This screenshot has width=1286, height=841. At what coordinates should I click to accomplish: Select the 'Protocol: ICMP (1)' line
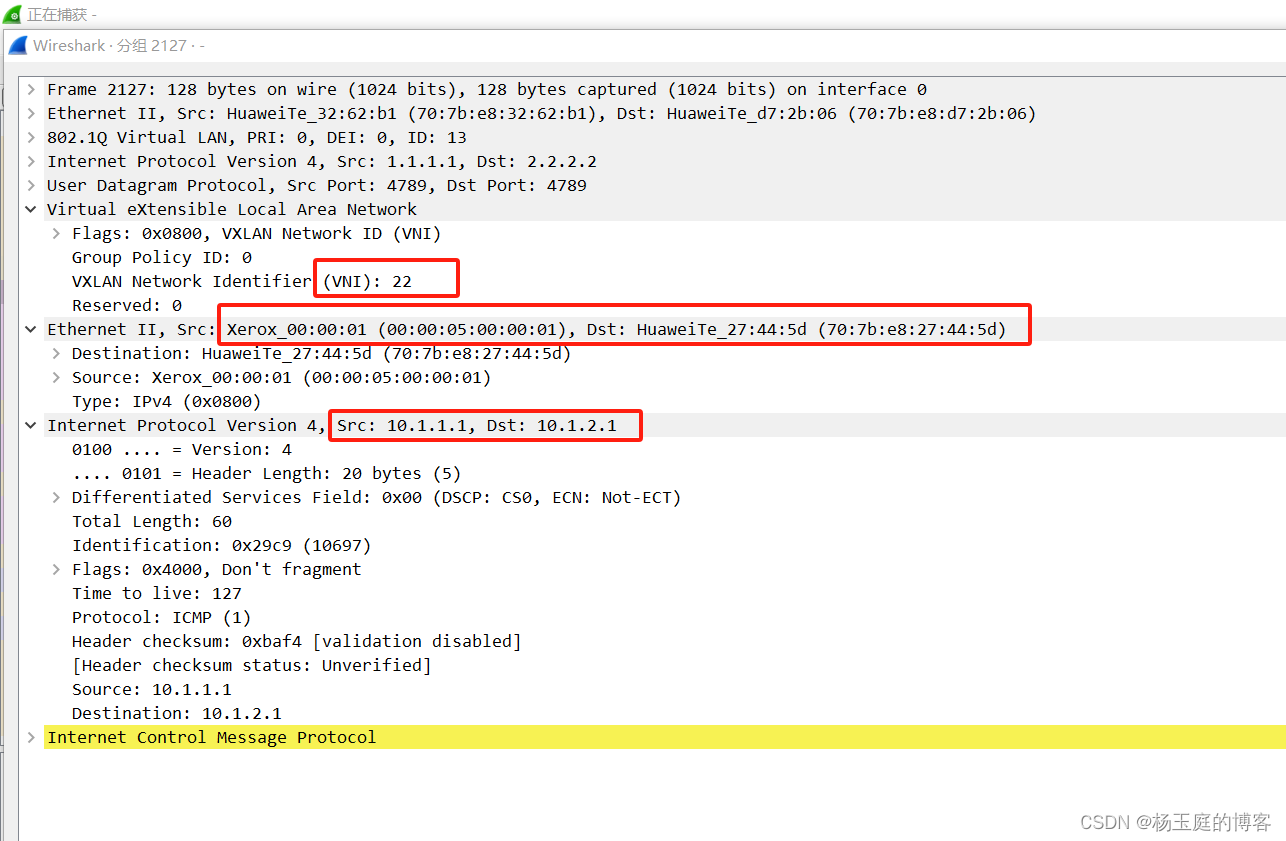162,617
